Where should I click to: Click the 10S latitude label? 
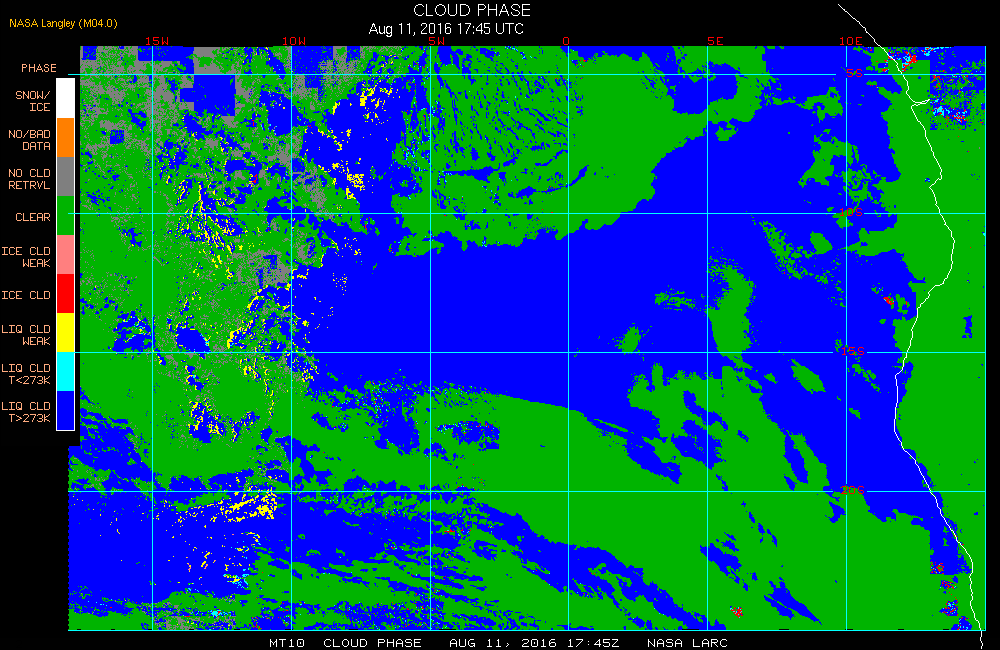pos(851,212)
